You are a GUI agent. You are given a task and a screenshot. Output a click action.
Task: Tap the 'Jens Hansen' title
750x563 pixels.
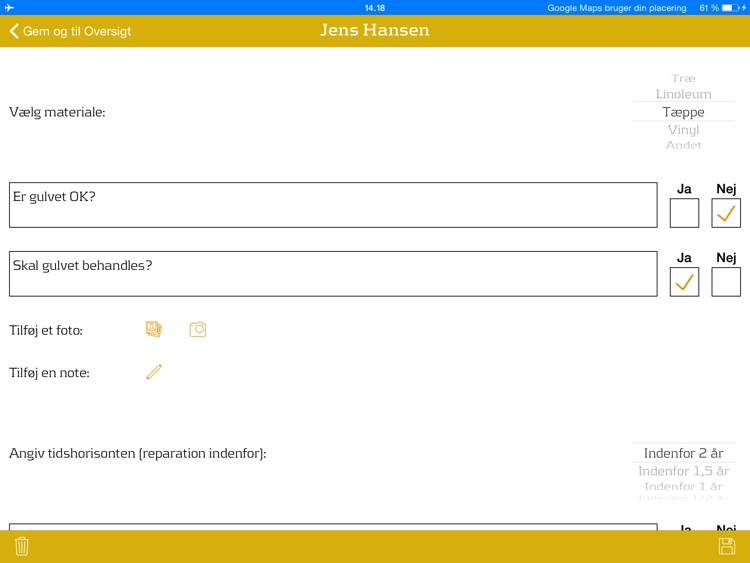(375, 30)
